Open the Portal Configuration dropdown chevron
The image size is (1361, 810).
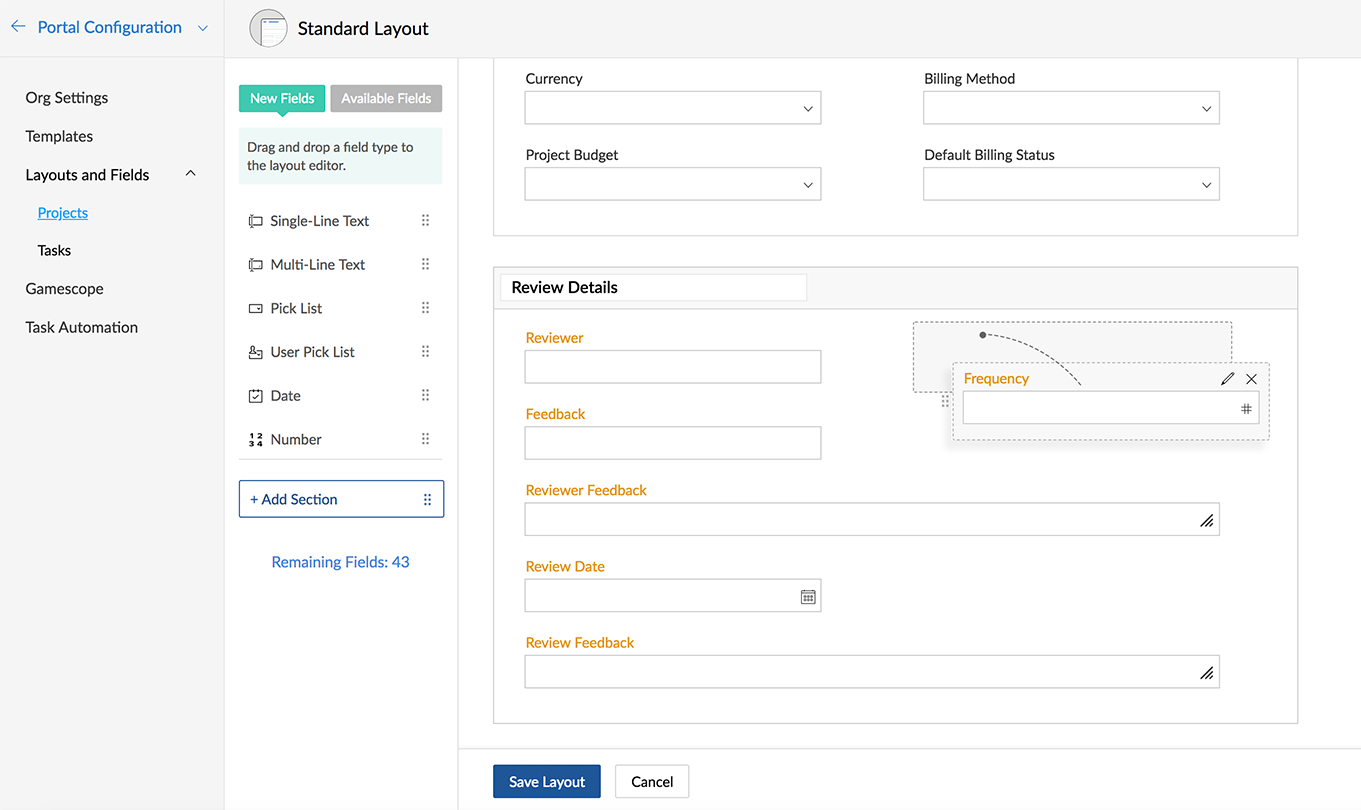[203, 28]
